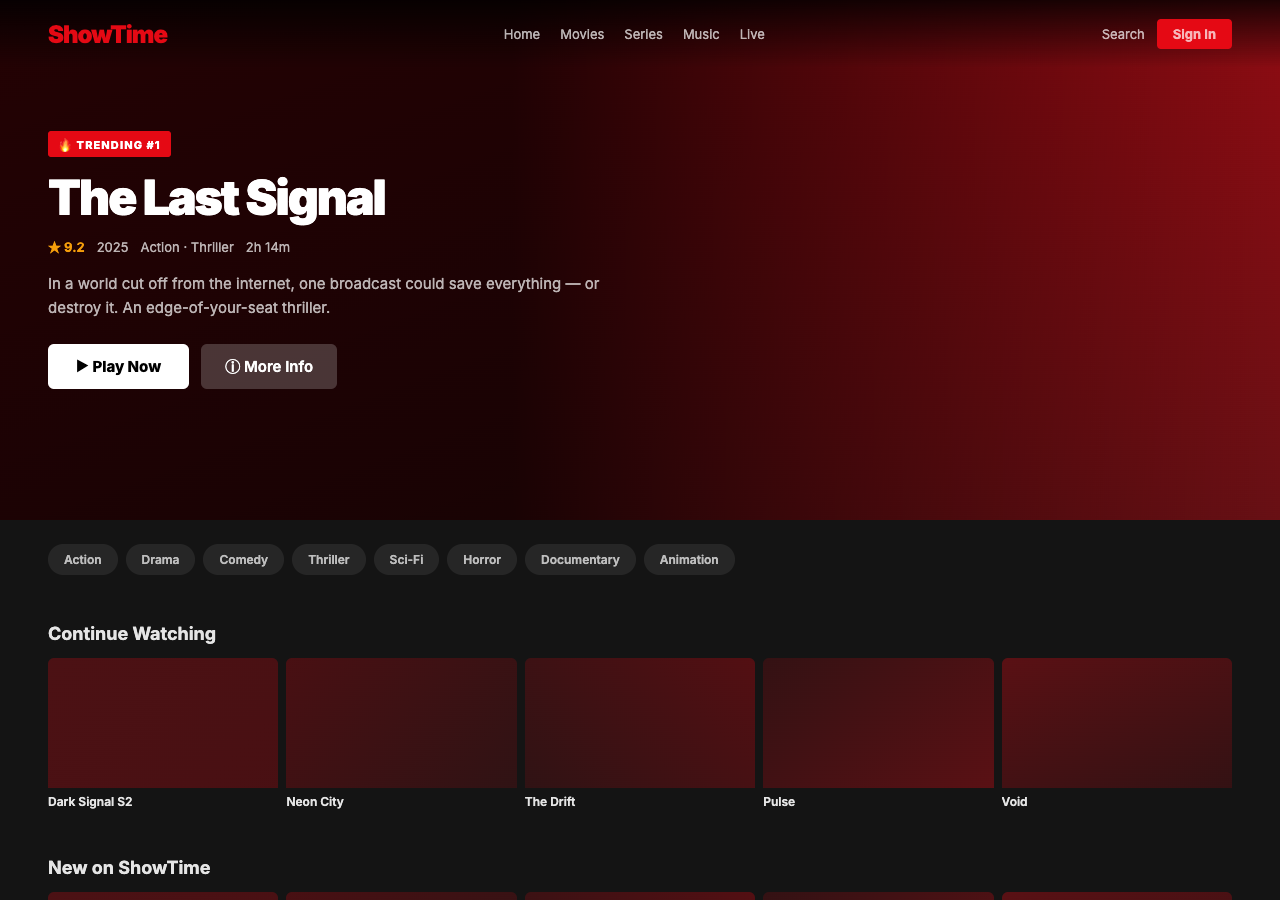Open More Info for The Last Signal
Image resolution: width=1280 pixels, height=900 pixels.
click(x=268, y=366)
